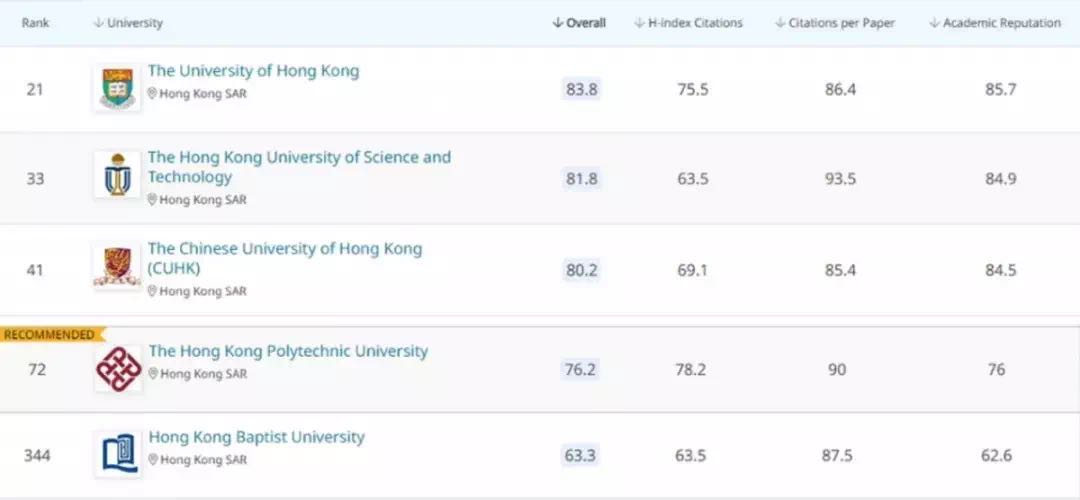Sort by University name column
The image size is (1080, 500).
pos(128,23)
